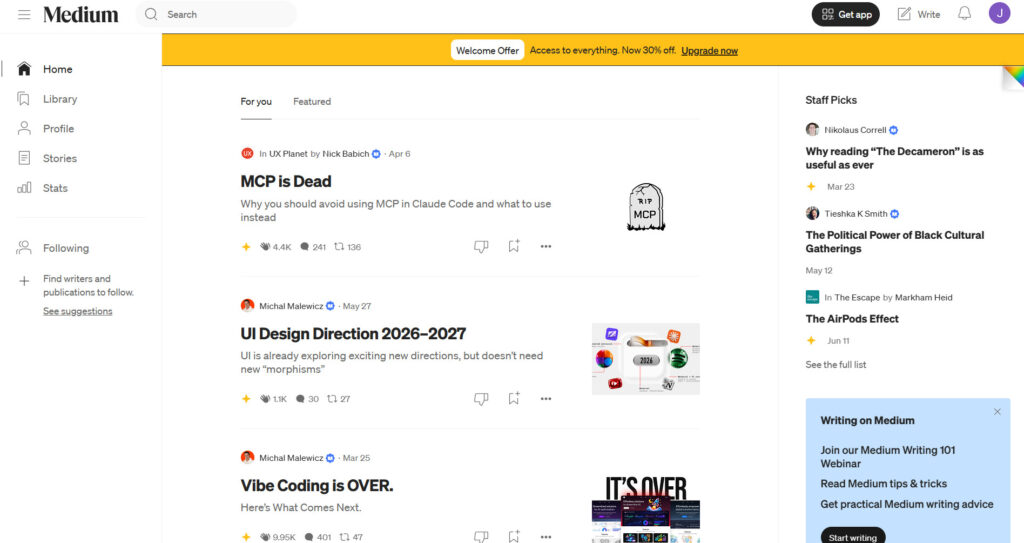The image size is (1024, 543).
Task: Bookmark the Vibe Coding is OVER story
Action: click(x=514, y=536)
